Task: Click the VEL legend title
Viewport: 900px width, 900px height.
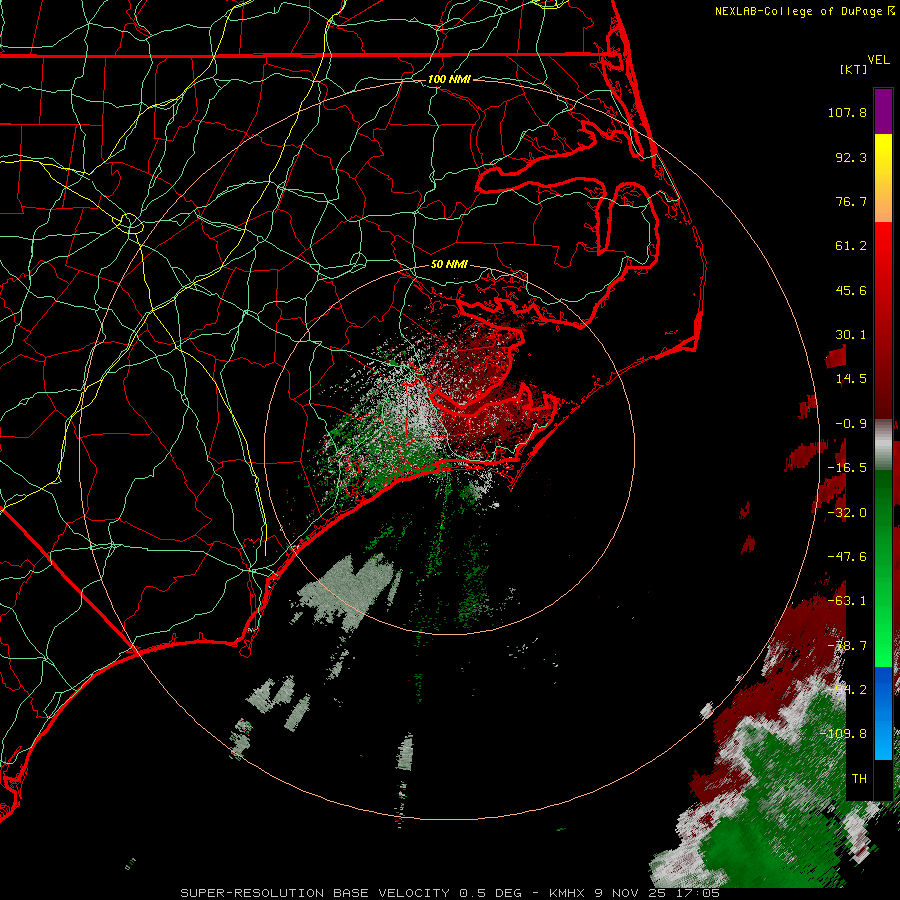Action: pyautogui.click(x=878, y=60)
